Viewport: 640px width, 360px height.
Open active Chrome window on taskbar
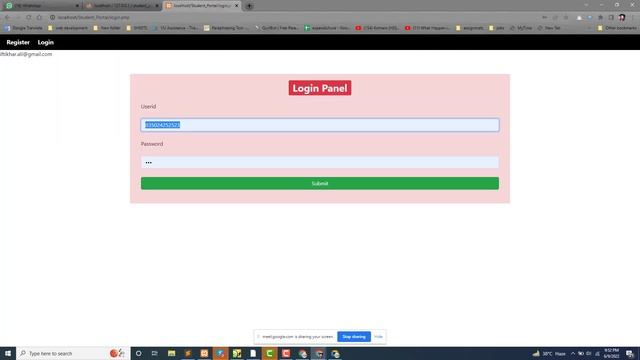(x=319, y=353)
